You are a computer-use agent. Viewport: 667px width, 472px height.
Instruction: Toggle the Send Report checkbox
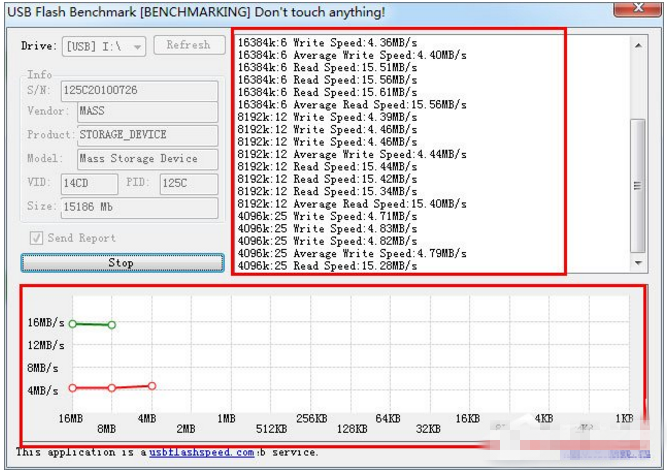click(36, 238)
